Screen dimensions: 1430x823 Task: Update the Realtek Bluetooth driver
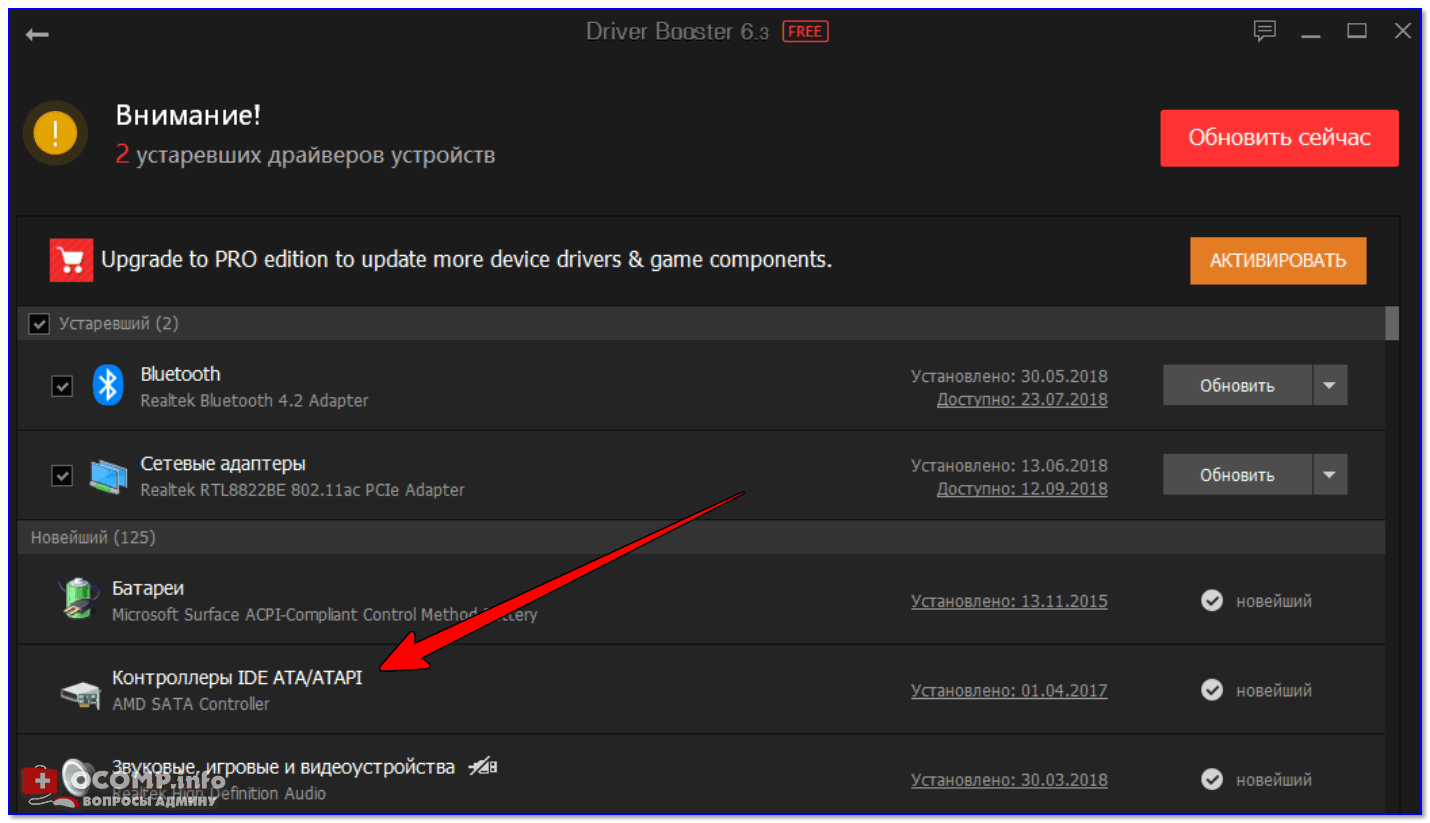1237,385
